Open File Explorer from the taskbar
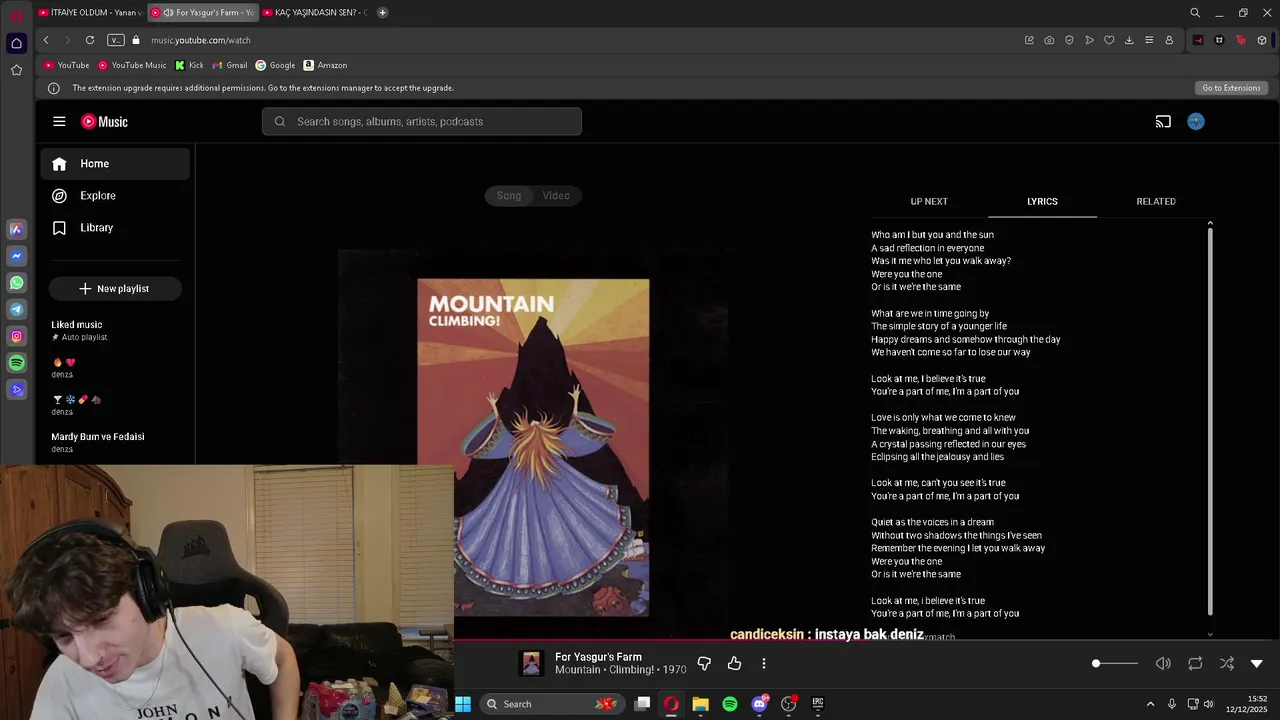Screen dimensions: 1280x720 point(701,704)
